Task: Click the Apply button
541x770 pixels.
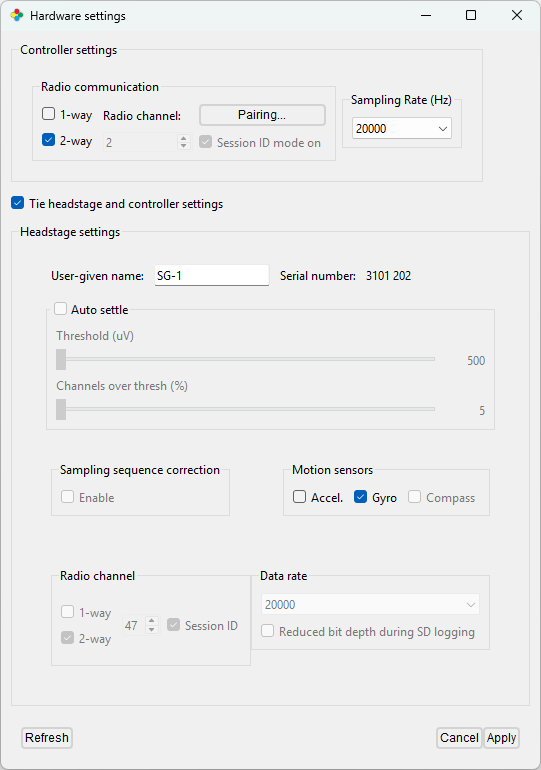Action: coord(501,738)
